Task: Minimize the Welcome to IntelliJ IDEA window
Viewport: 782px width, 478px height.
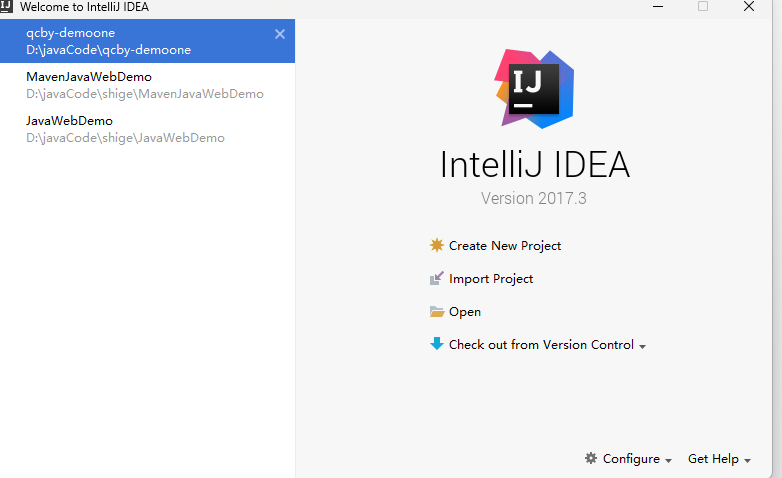Action: pyautogui.click(x=658, y=6)
